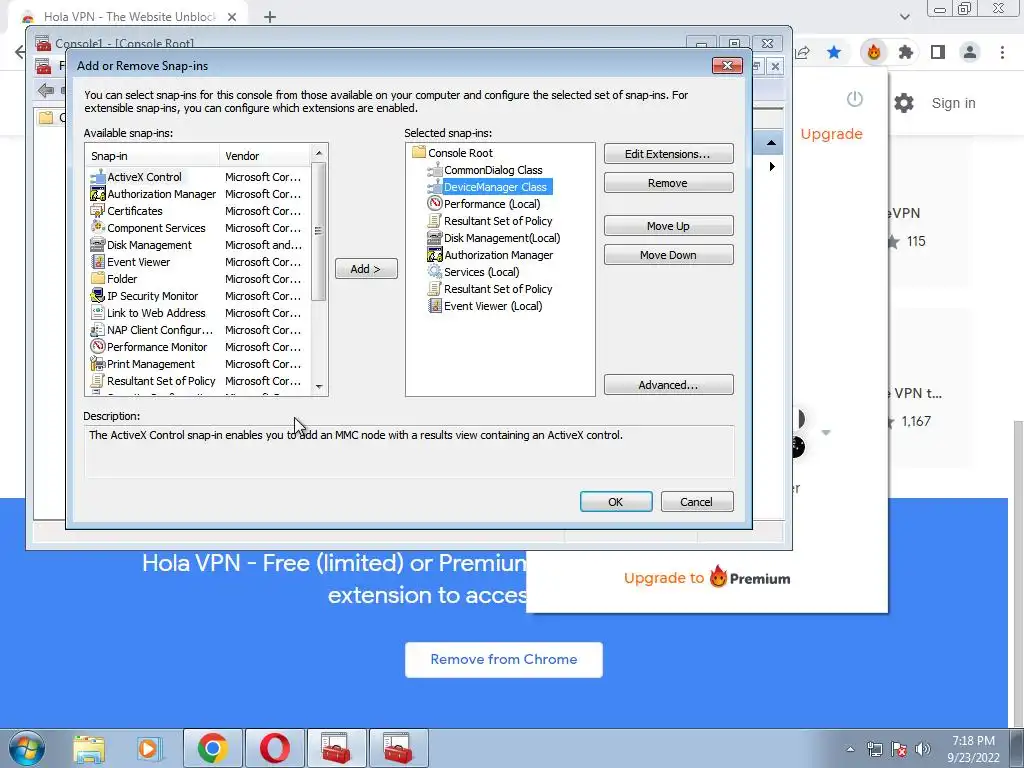Click the Move Up button
The height and width of the screenshot is (768, 1024).
click(x=668, y=226)
